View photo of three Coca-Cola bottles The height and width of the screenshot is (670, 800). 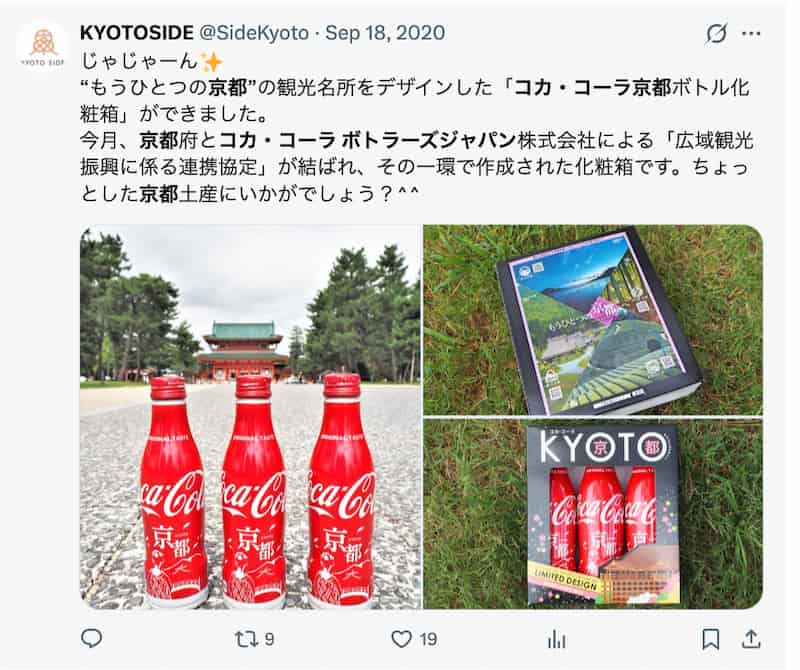251,417
